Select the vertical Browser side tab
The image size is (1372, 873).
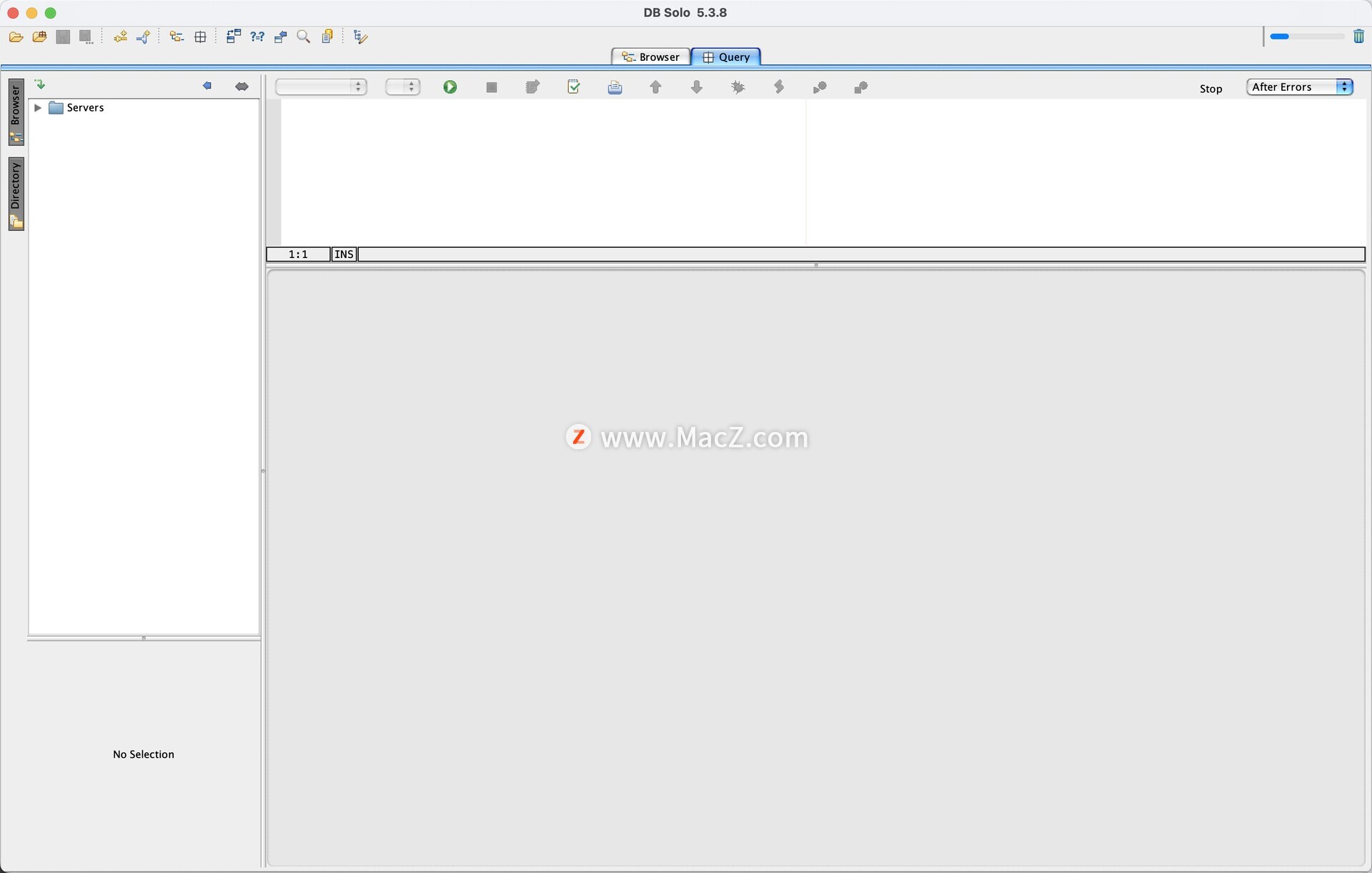point(16,112)
